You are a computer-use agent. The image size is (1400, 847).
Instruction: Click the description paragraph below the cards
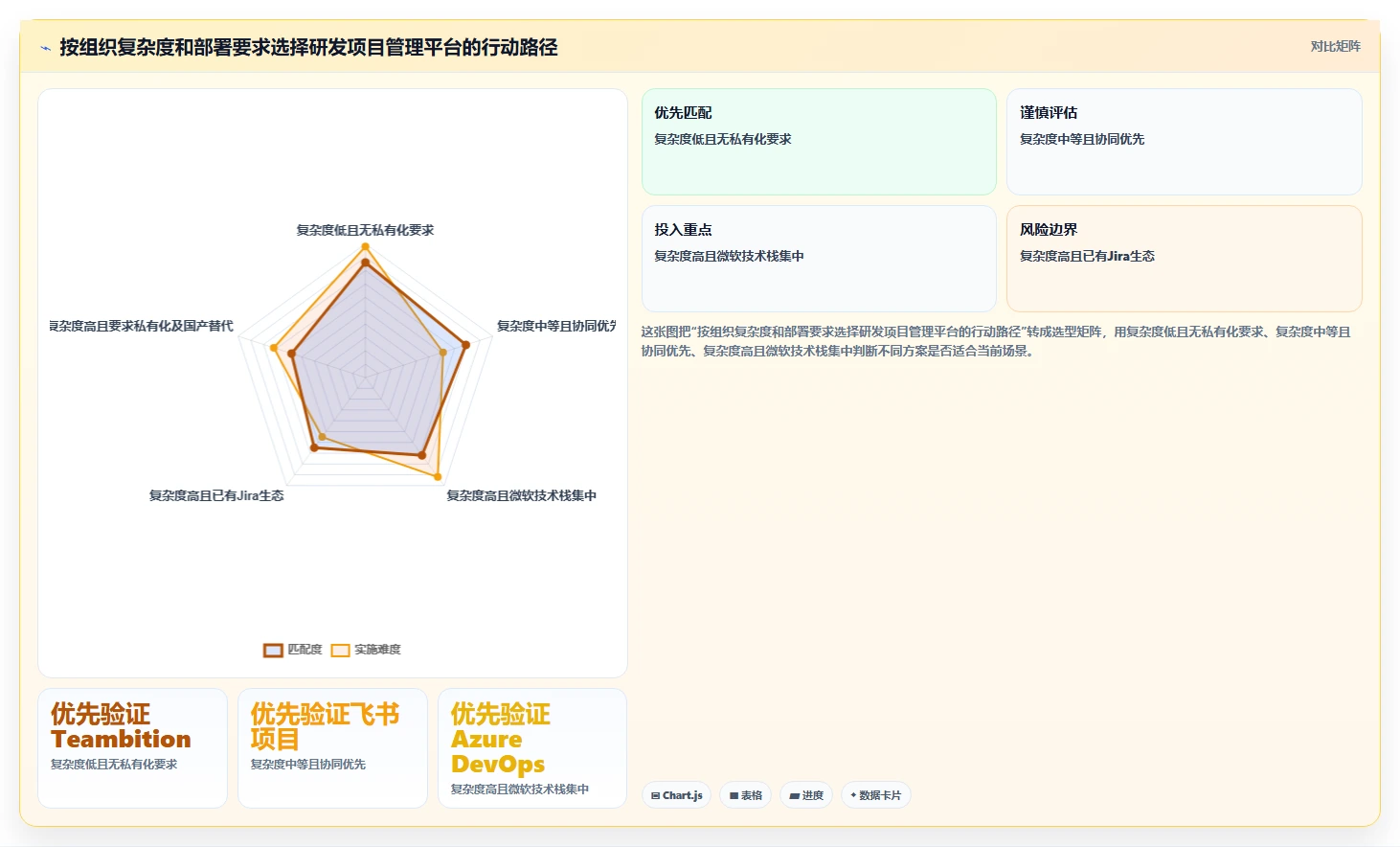pyautogui.click(x=996, y=341)
